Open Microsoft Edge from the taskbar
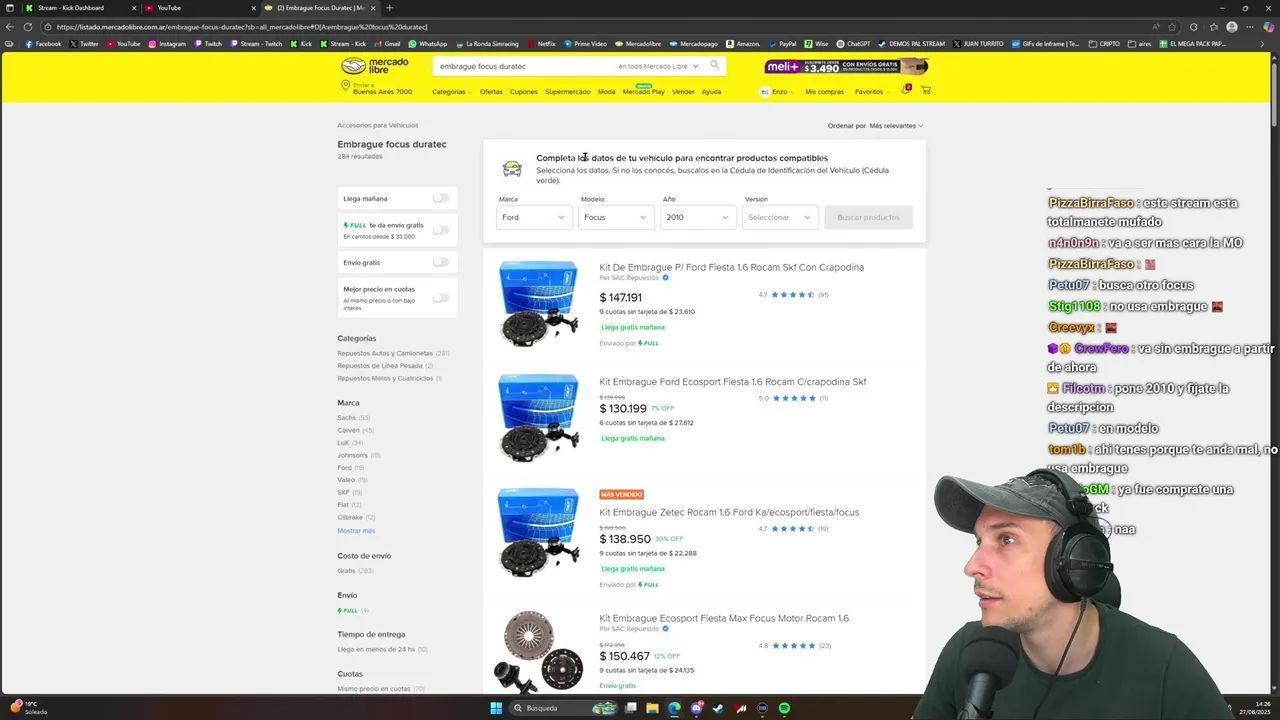This screenshot has height=720, width=1280. (x=674, y=708)
